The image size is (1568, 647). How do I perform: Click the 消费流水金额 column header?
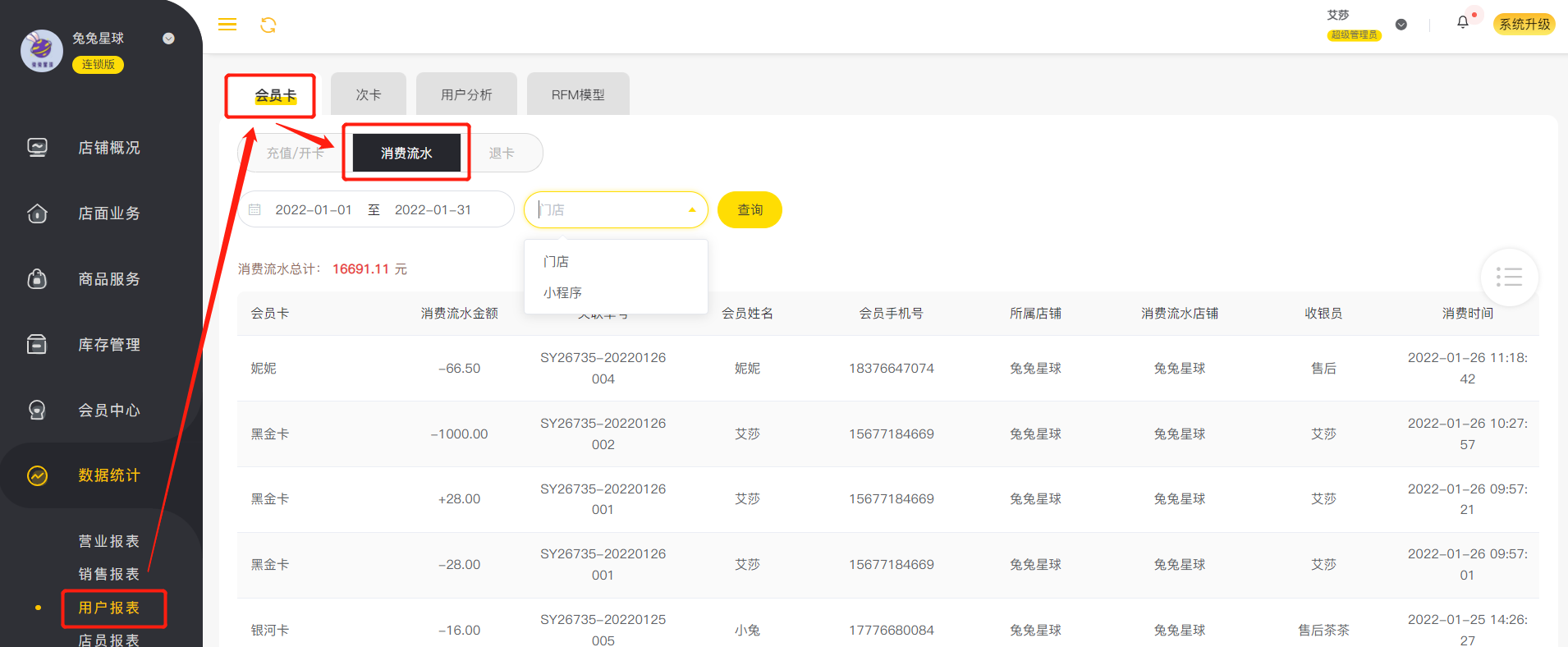click(x=460, y=313)
